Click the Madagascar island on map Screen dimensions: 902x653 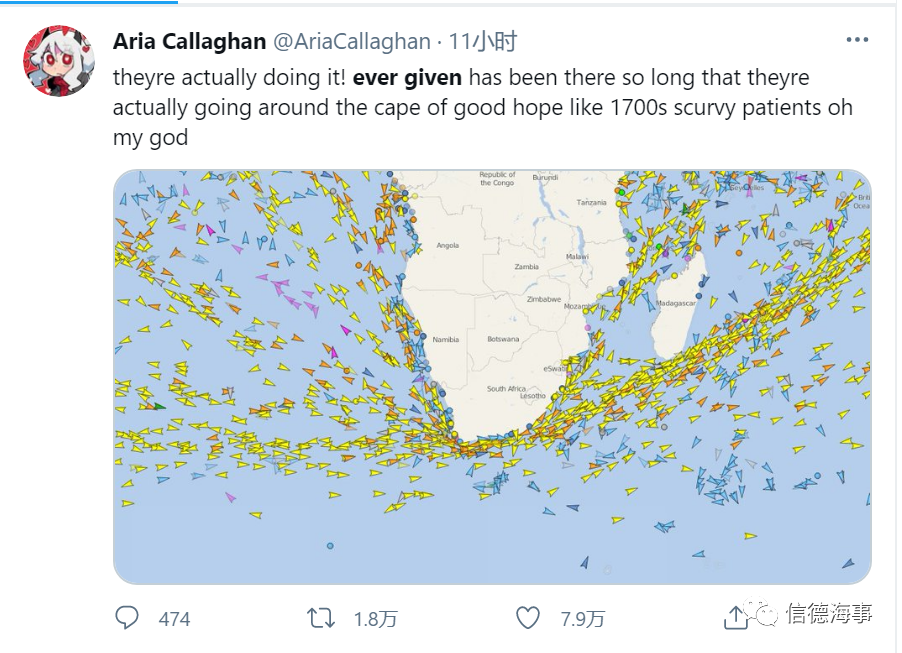[x=676, y=304]
